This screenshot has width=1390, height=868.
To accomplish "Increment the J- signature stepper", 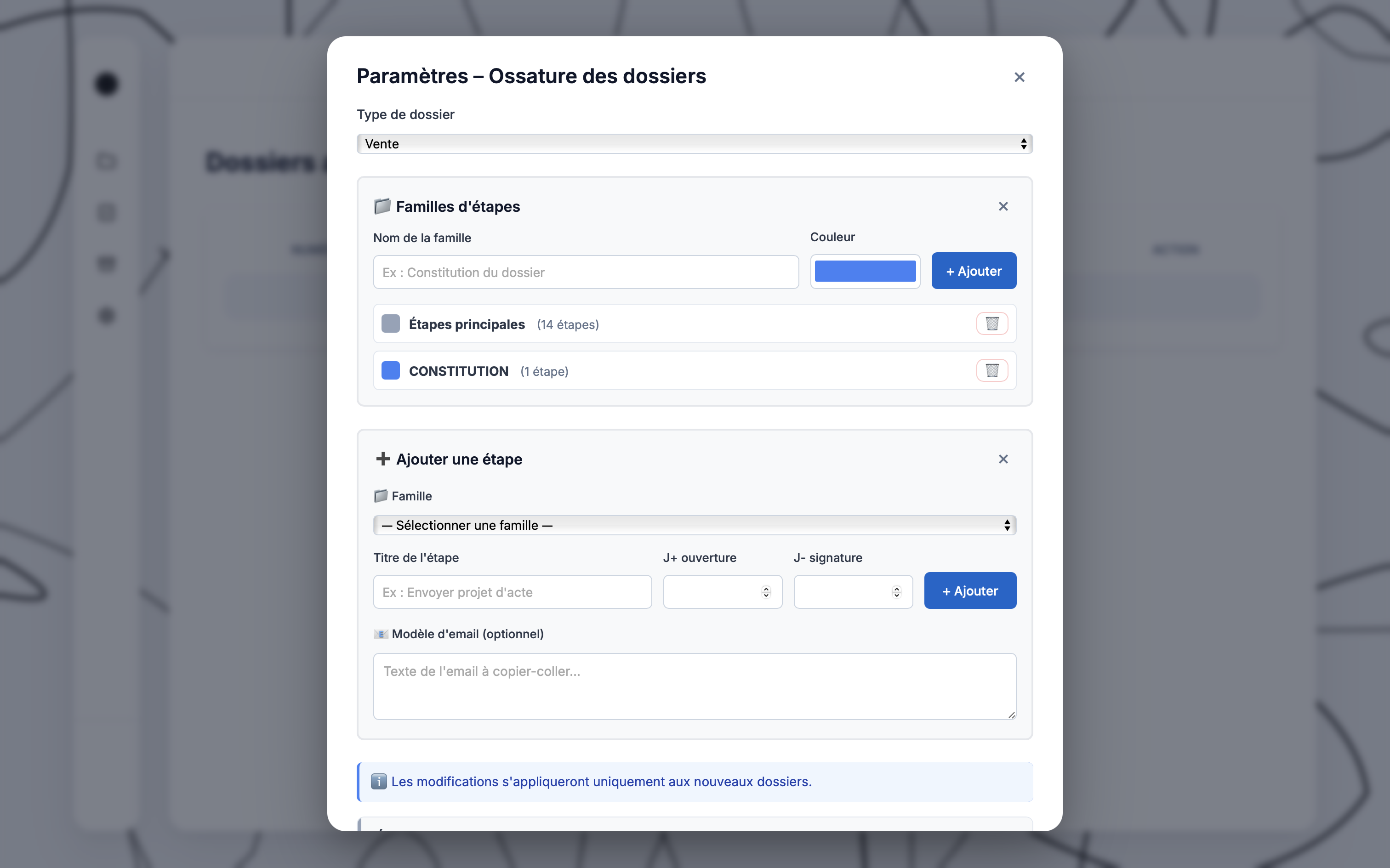I will [896, 588].
